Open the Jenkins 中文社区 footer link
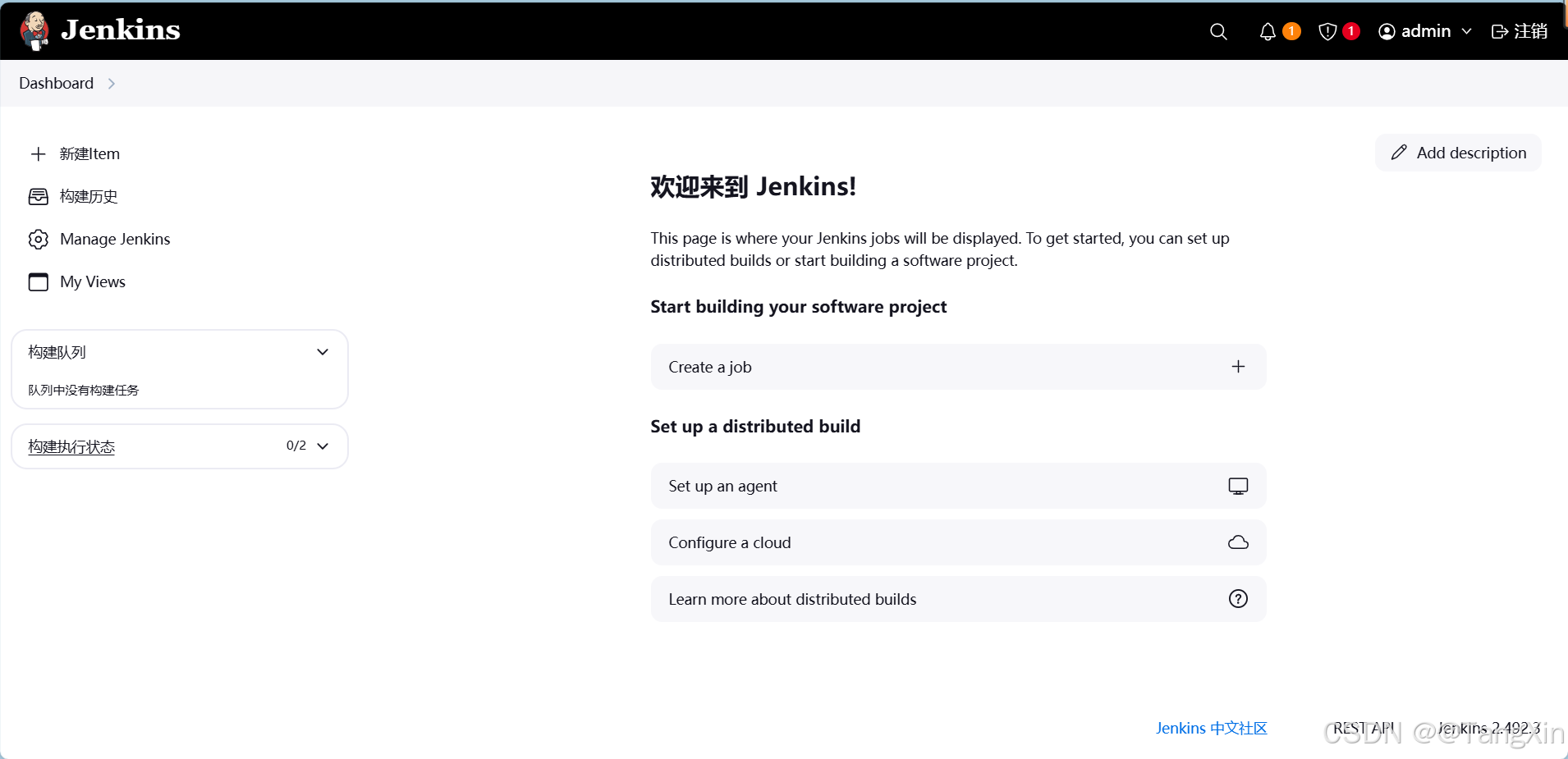The height and width of the screenshot is (759, 1568). pyautogui.click(x=1211, y=728)
